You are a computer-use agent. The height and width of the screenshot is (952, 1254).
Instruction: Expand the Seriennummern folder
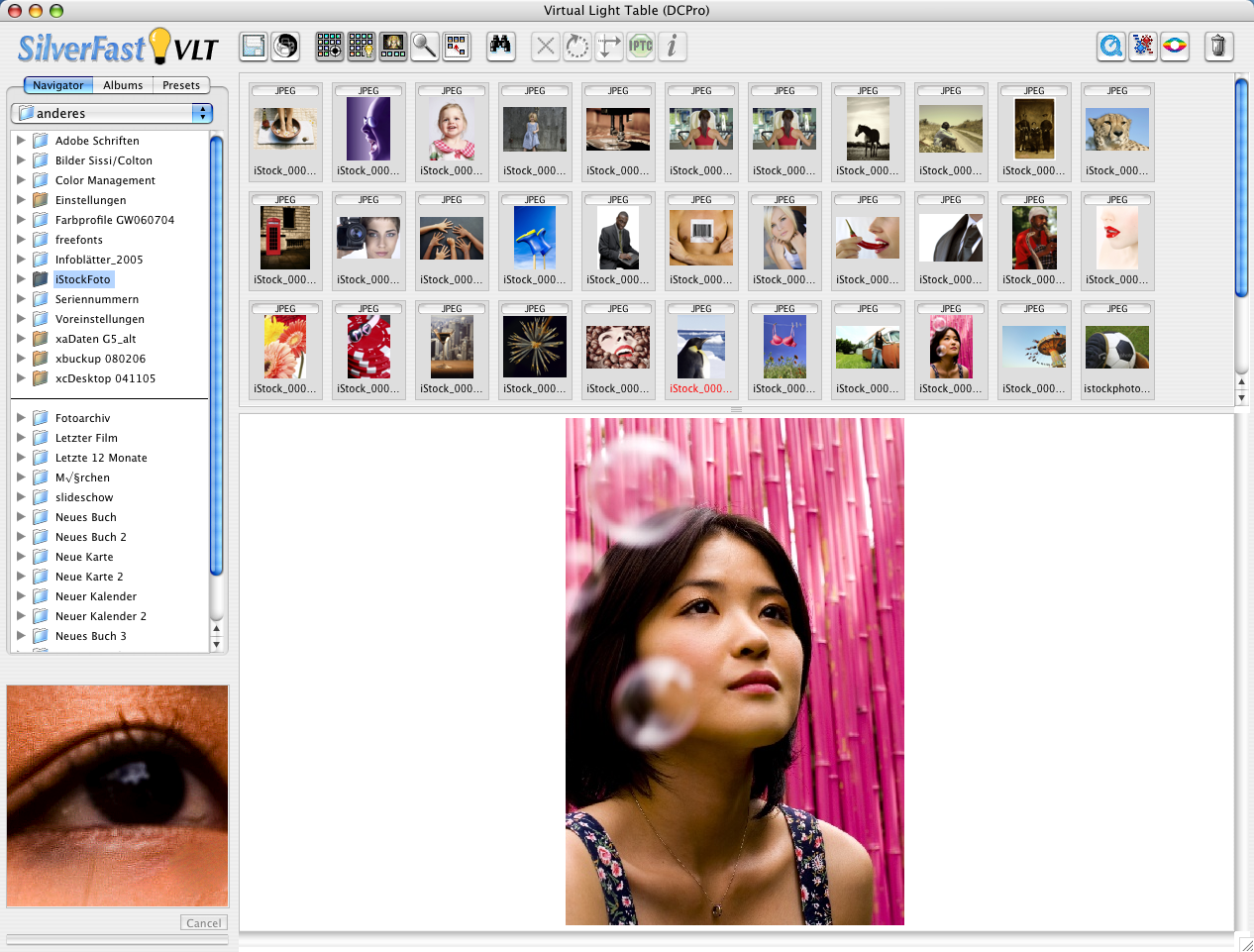pyautogui.click(x=21, y=299)
